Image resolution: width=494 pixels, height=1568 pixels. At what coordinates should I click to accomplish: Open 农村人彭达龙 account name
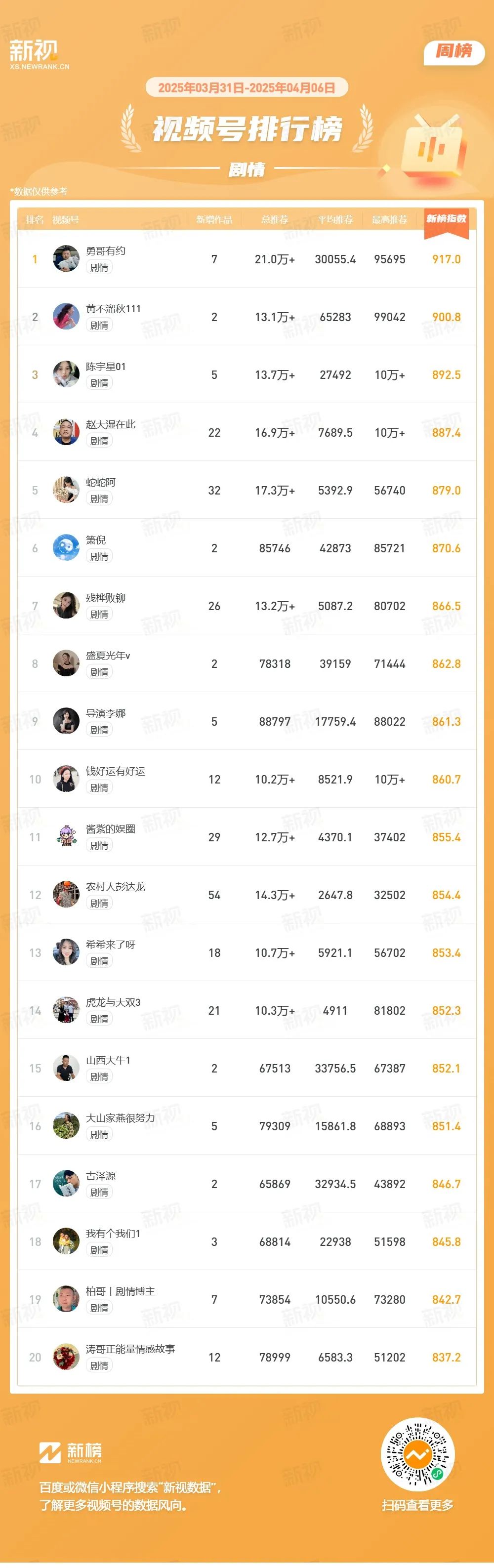click(x=116, y=886)
